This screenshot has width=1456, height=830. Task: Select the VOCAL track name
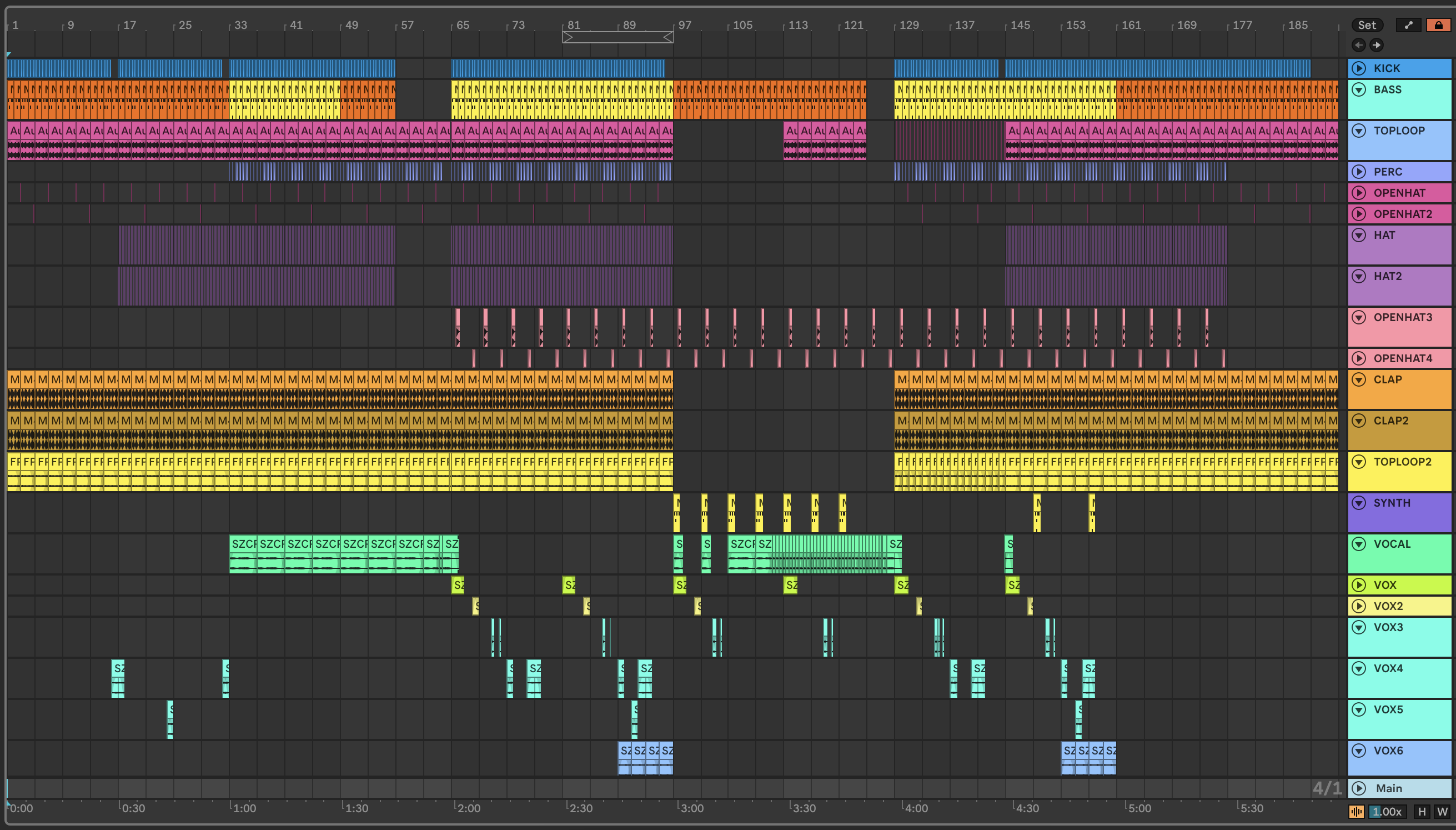click(1392, 543)
